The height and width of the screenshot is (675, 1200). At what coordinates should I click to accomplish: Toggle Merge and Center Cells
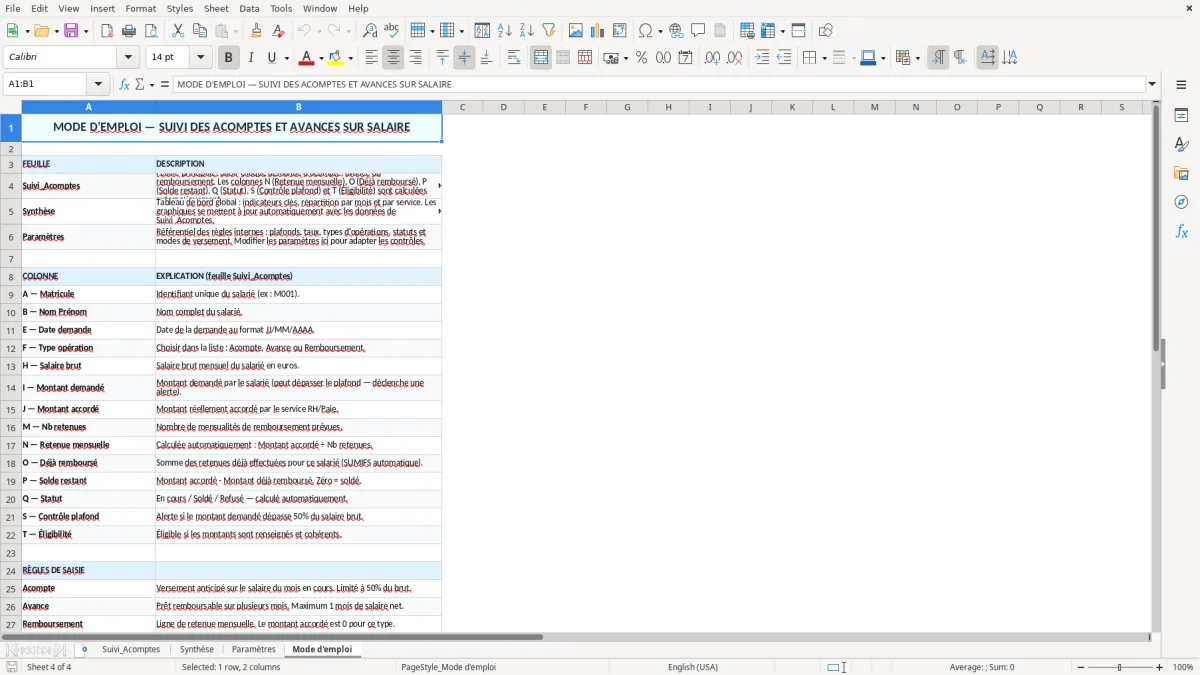click(x=541, y=58)
